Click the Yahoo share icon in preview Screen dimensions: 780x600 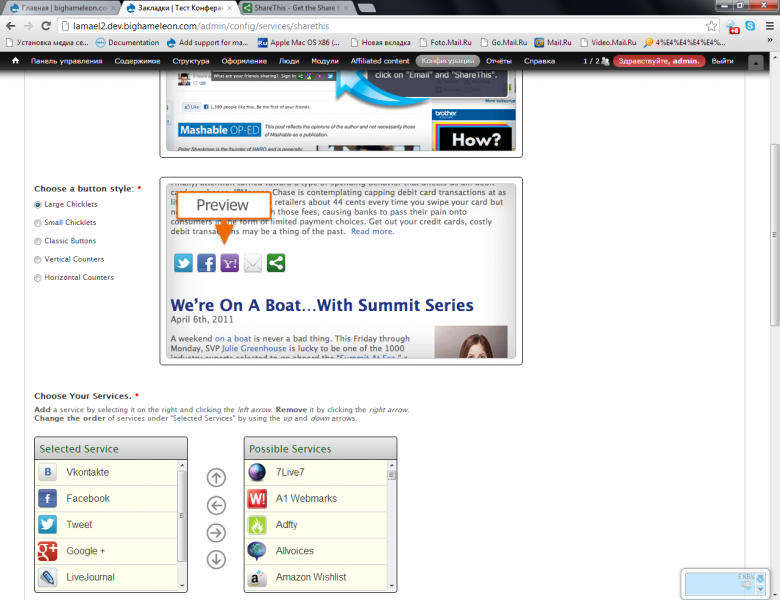pos(229,263)
